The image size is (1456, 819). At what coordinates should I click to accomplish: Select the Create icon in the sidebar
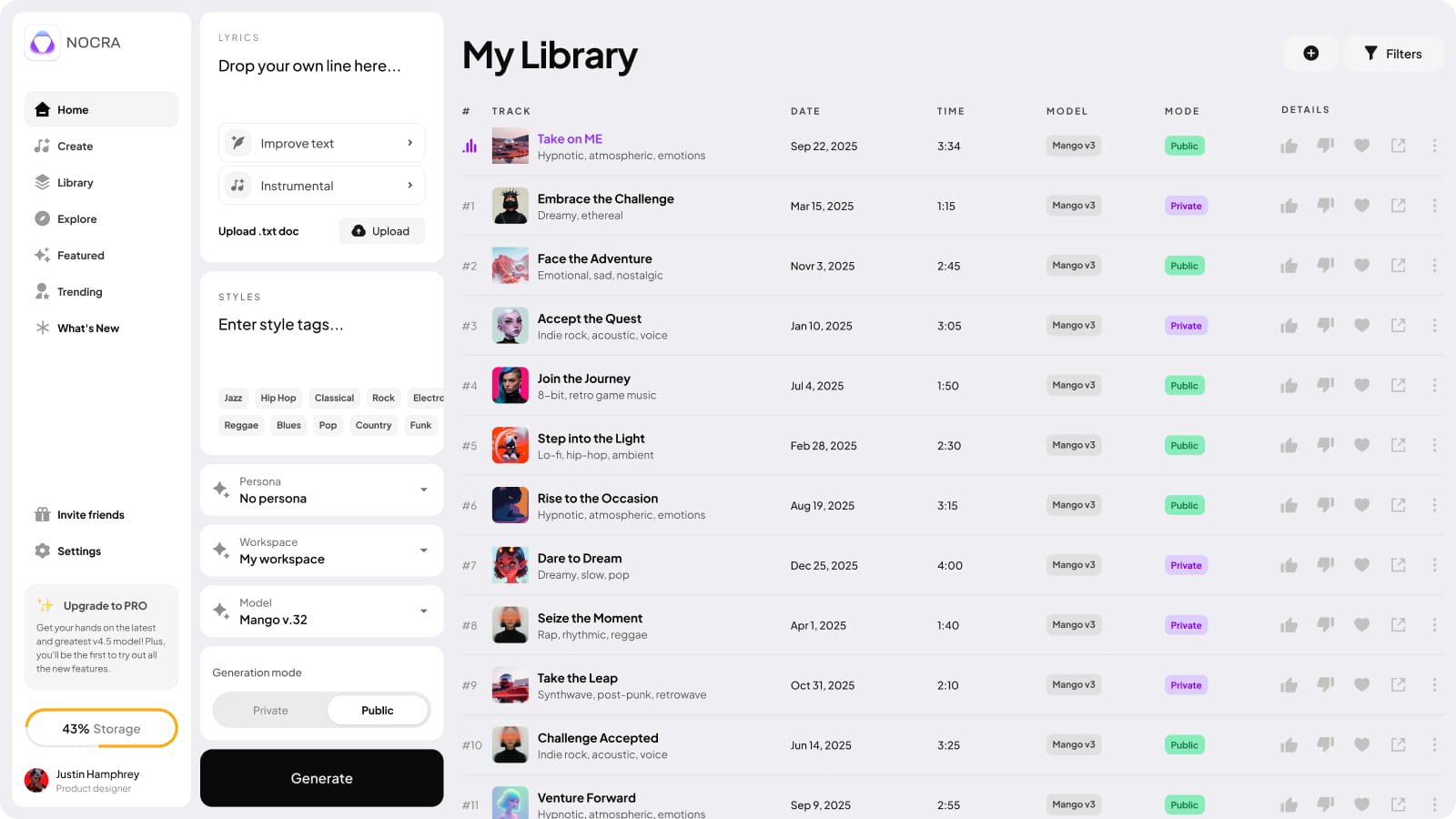point(42,146)
